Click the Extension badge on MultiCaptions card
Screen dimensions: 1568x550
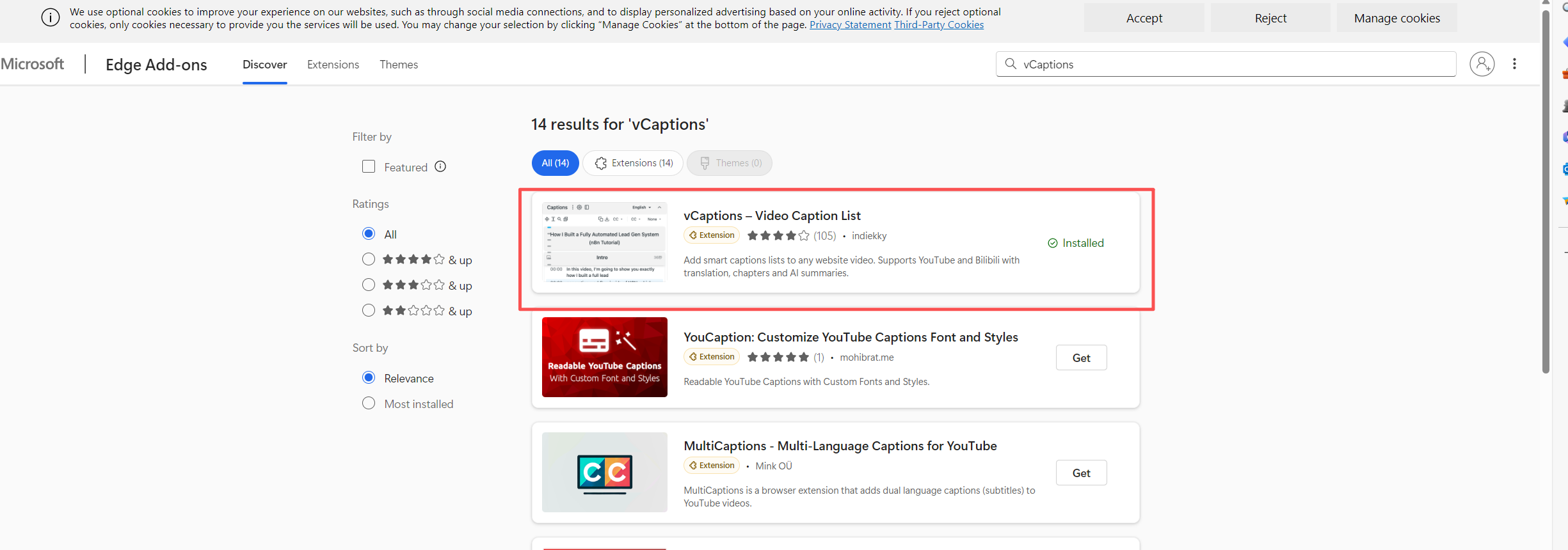pos(712,466)
